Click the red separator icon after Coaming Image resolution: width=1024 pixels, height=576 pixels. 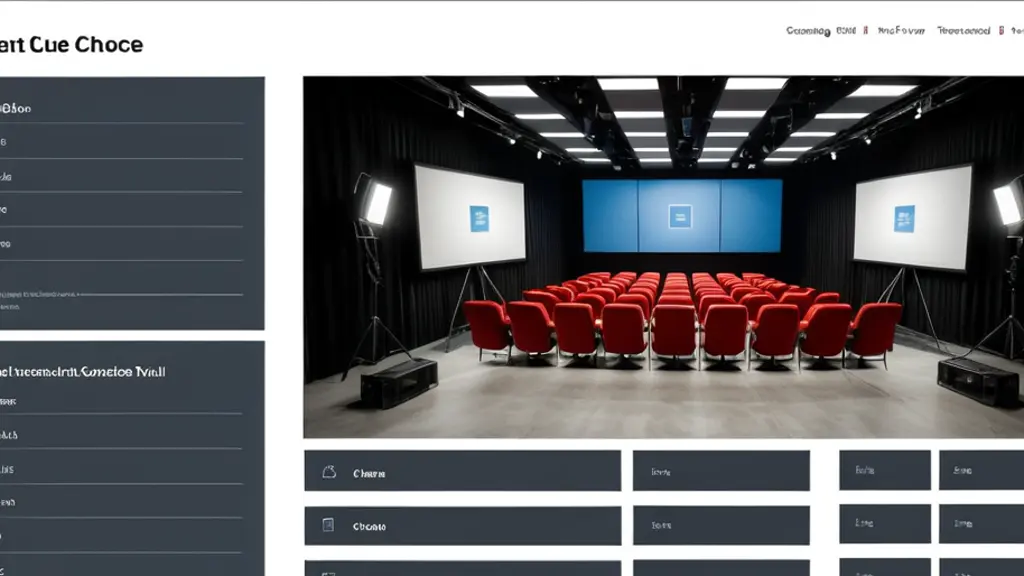tap(865, 30)
